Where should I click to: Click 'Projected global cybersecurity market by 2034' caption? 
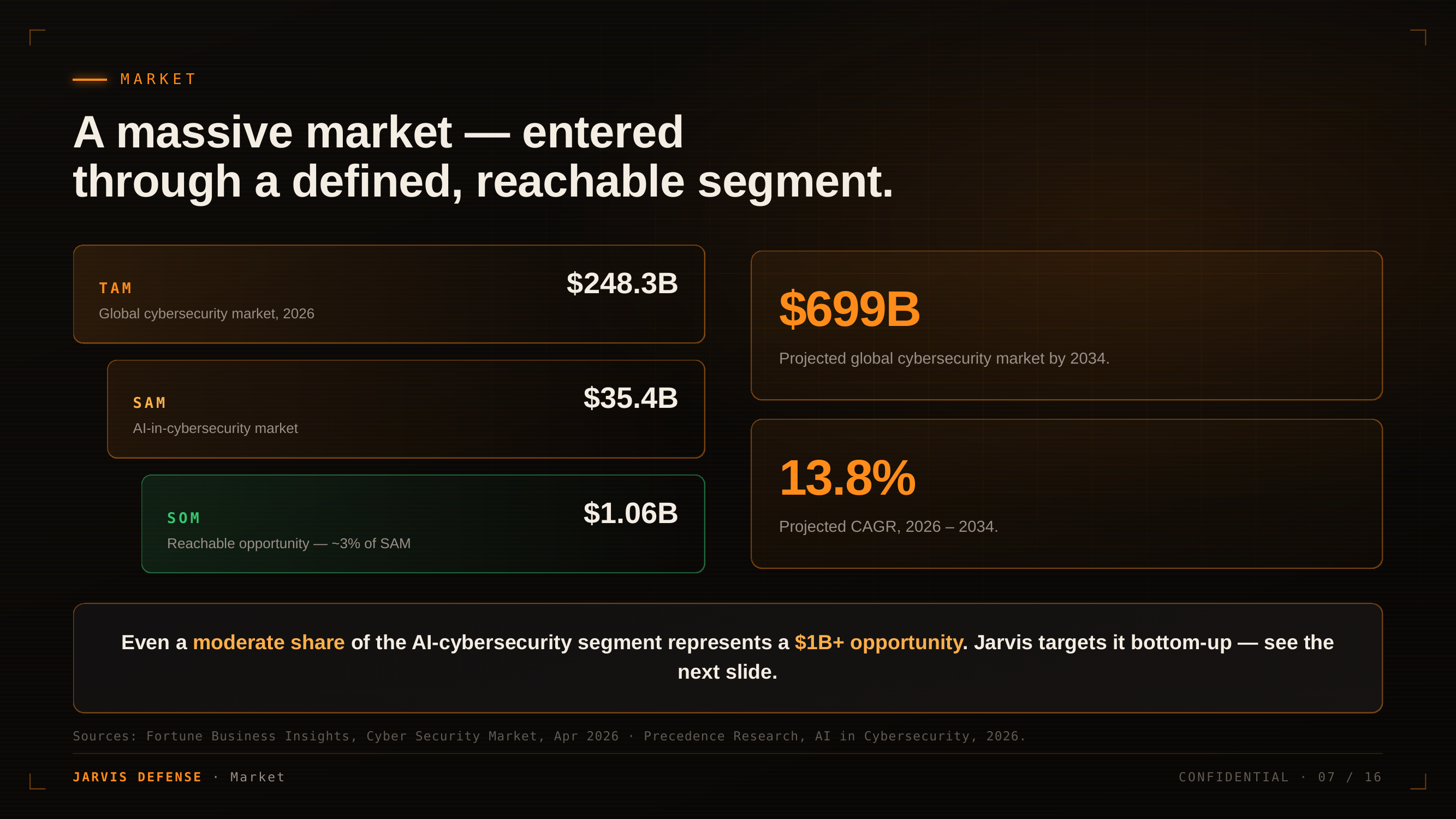[x=944, y=358]
